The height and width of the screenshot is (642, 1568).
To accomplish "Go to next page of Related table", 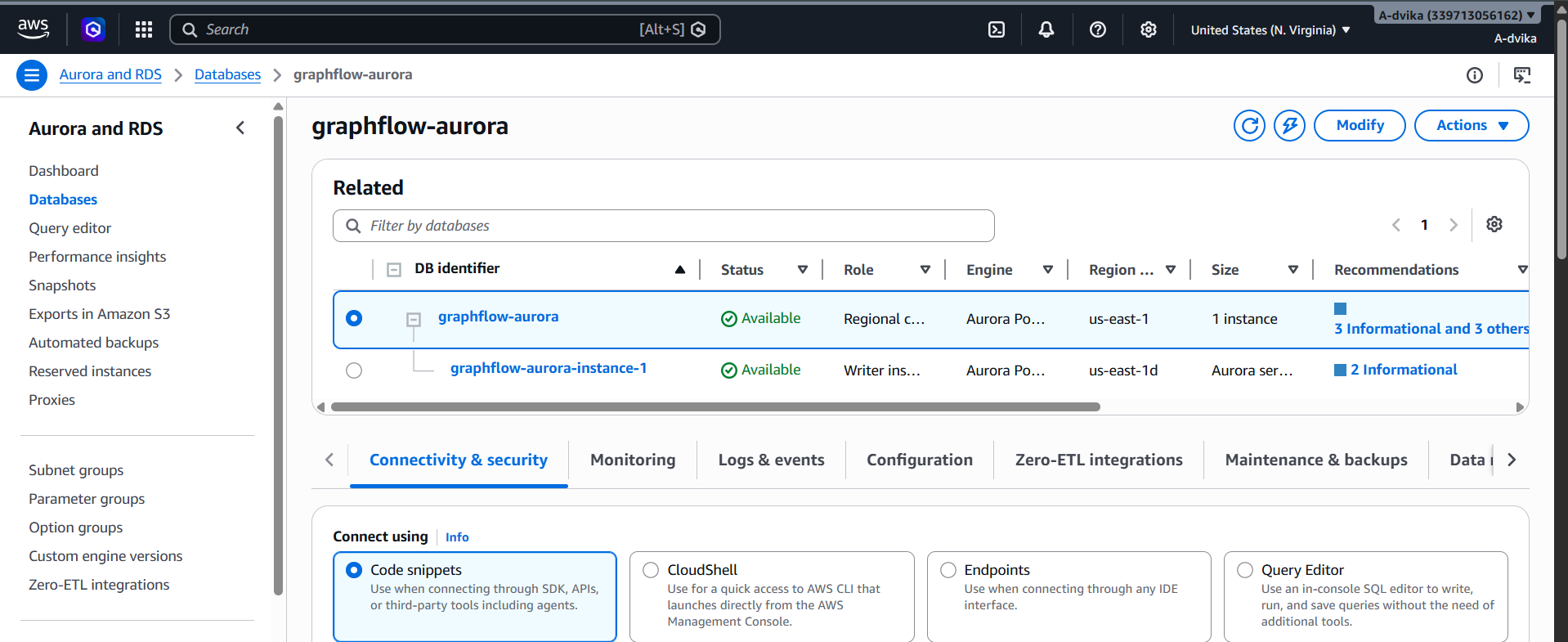I will tap(1454, 225).
